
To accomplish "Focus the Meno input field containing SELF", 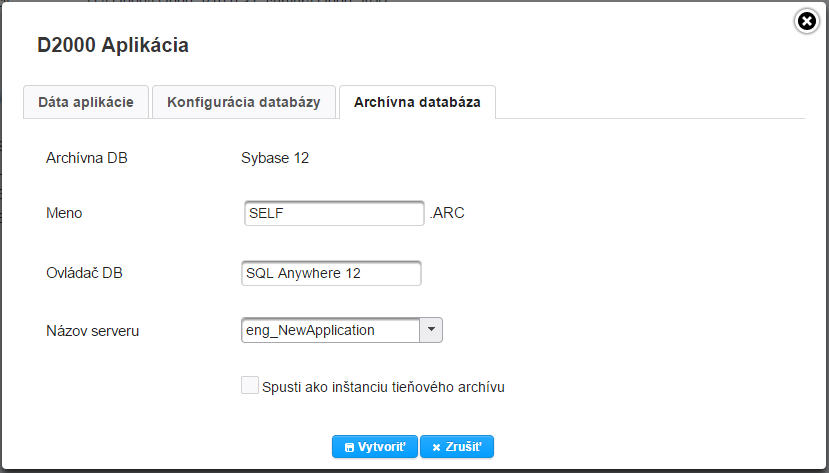I will 334,213.
